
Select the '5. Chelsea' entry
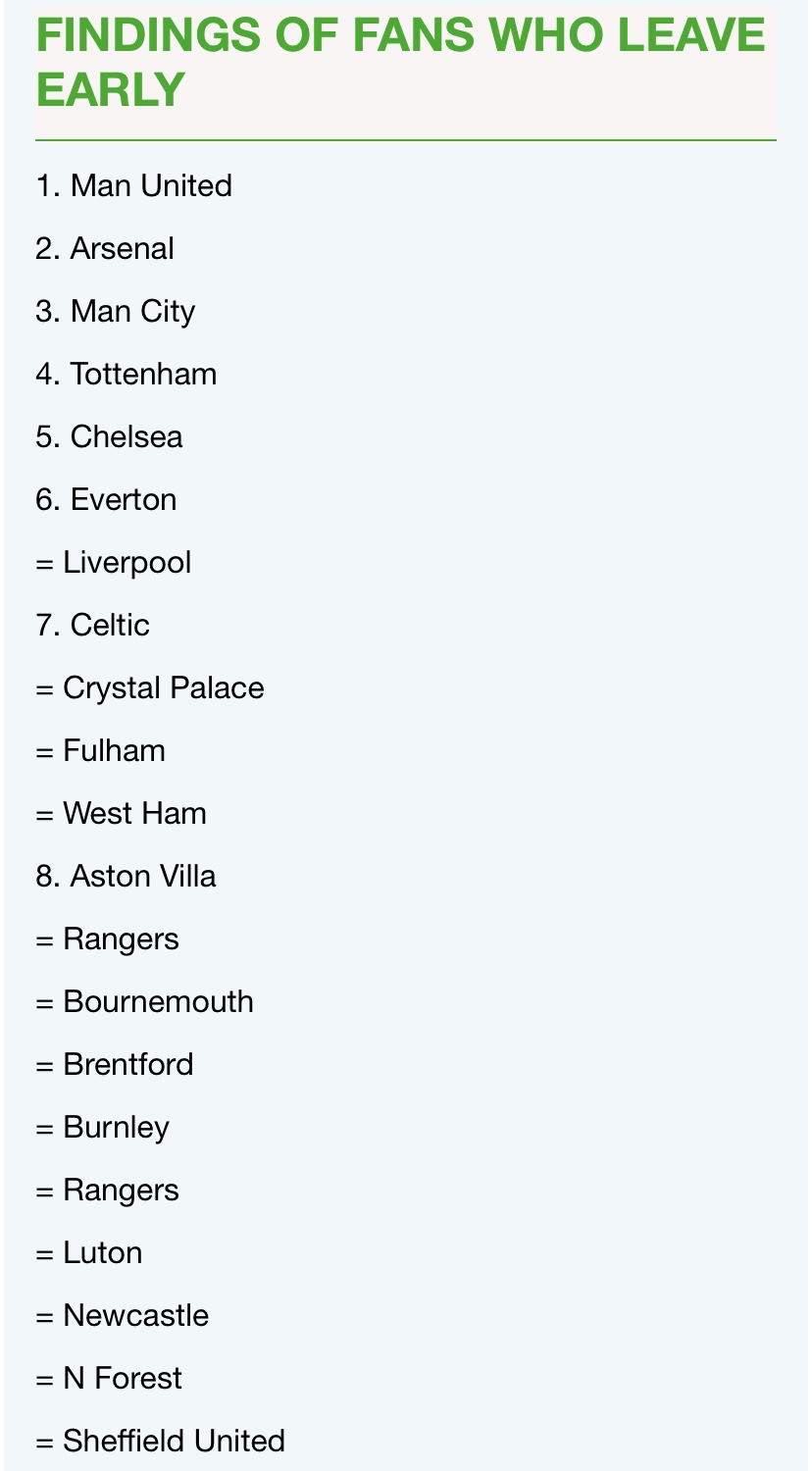click(109, 436)
